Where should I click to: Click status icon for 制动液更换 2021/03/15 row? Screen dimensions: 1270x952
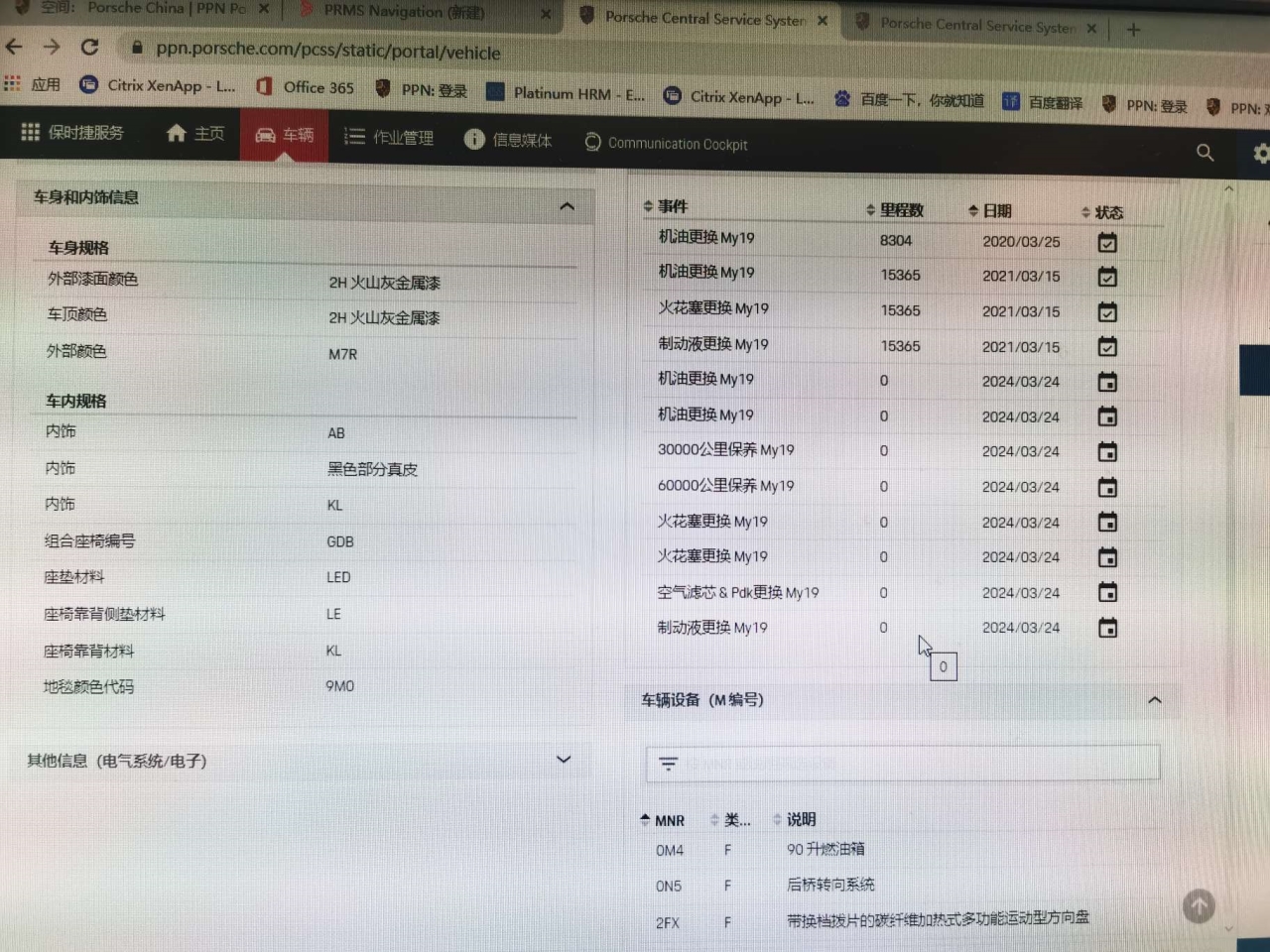coord(1107,347)
